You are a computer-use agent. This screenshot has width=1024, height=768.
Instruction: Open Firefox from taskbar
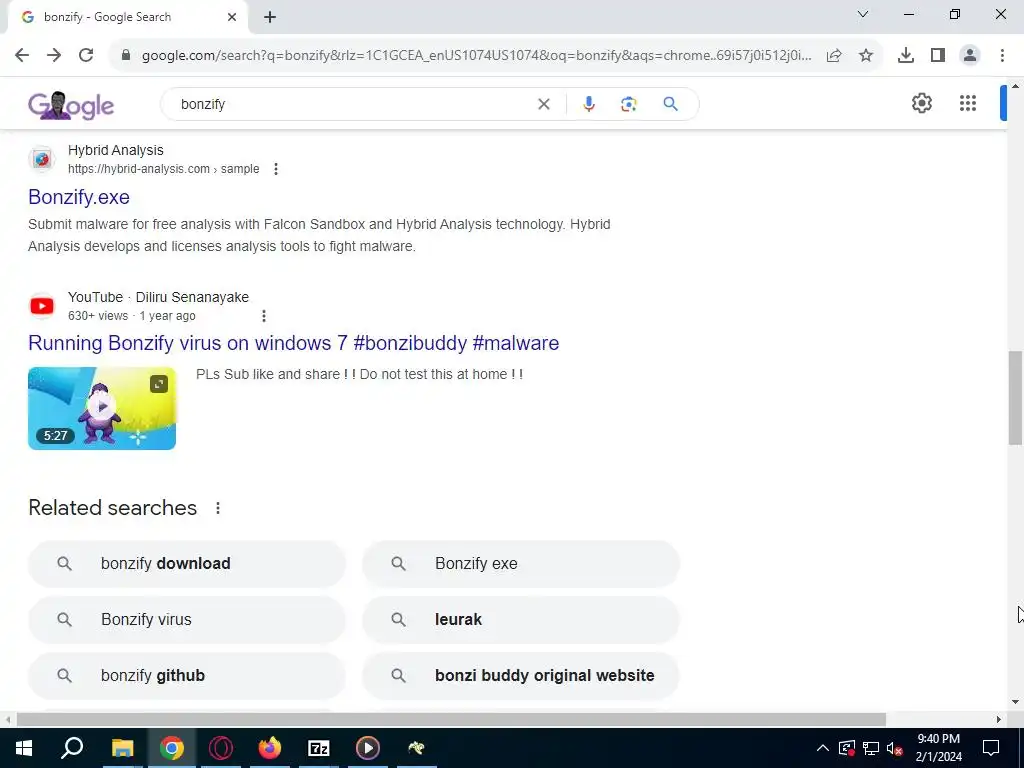click(269, 748)
